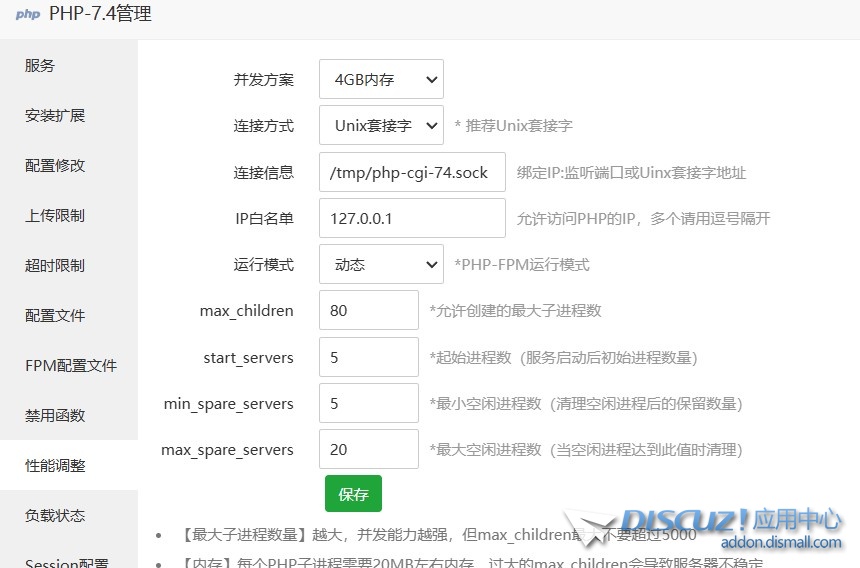Select the 性能调整 tab
860x568 pixels.
(69, 465)
